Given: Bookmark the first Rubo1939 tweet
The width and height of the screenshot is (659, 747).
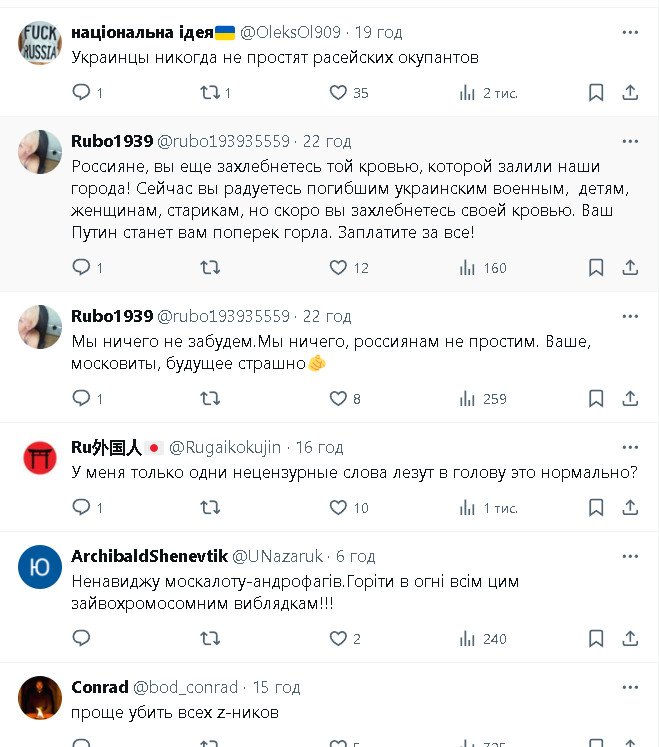Looking at the screenshot, I should (596, 268).
